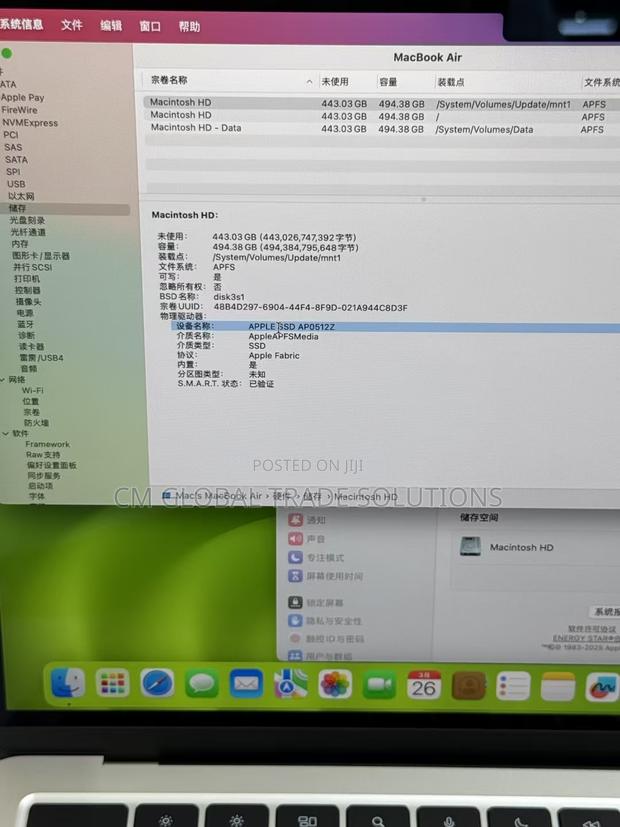Screen dimensions: 620x827
Task: Open Mail app in the Dock
Action: pyautogui.click(x=246, y=684)
